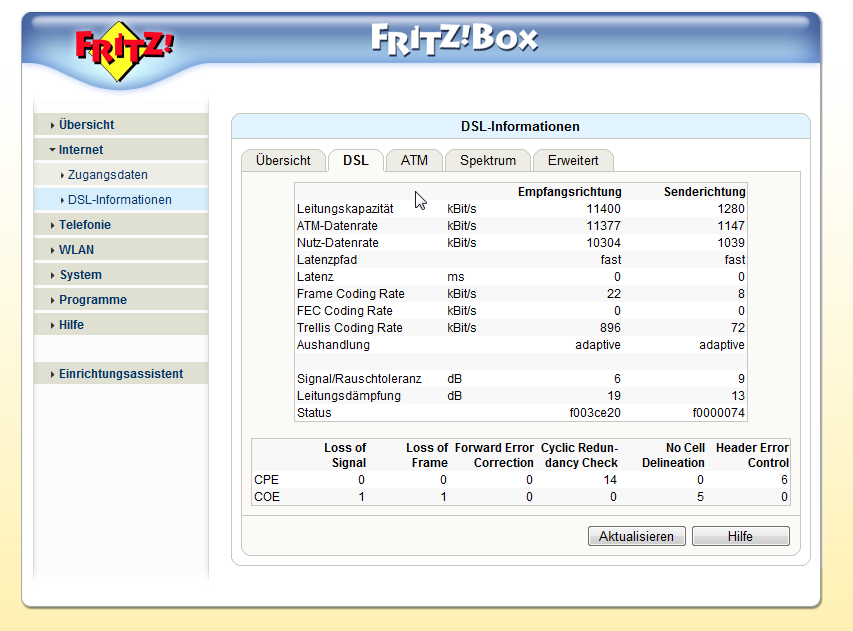Expand the Hilfe menu arrow in sidebar
Viewport: 853px width, 631px height.
point(52,325)
